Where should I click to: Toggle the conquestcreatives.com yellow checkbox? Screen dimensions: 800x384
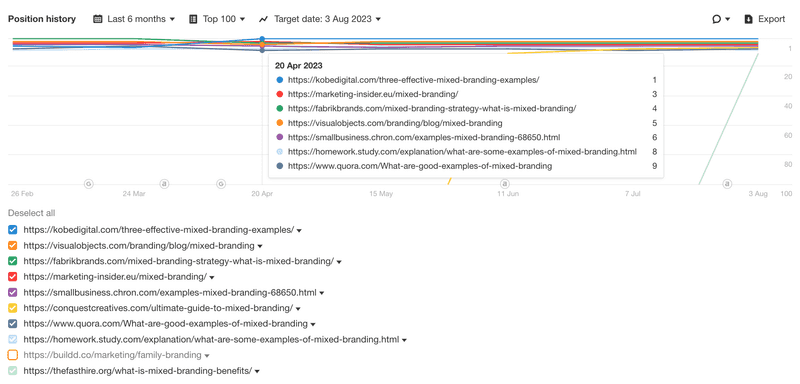pos(13,308)
